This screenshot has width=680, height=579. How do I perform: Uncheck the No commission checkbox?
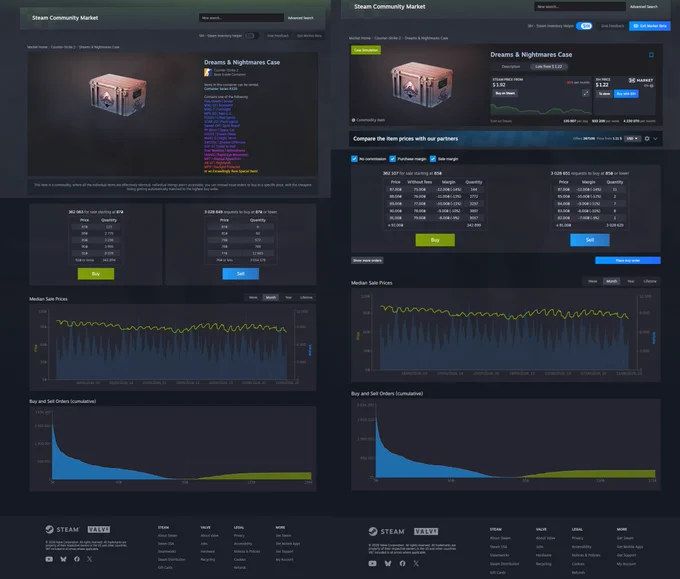click(354, 159)
